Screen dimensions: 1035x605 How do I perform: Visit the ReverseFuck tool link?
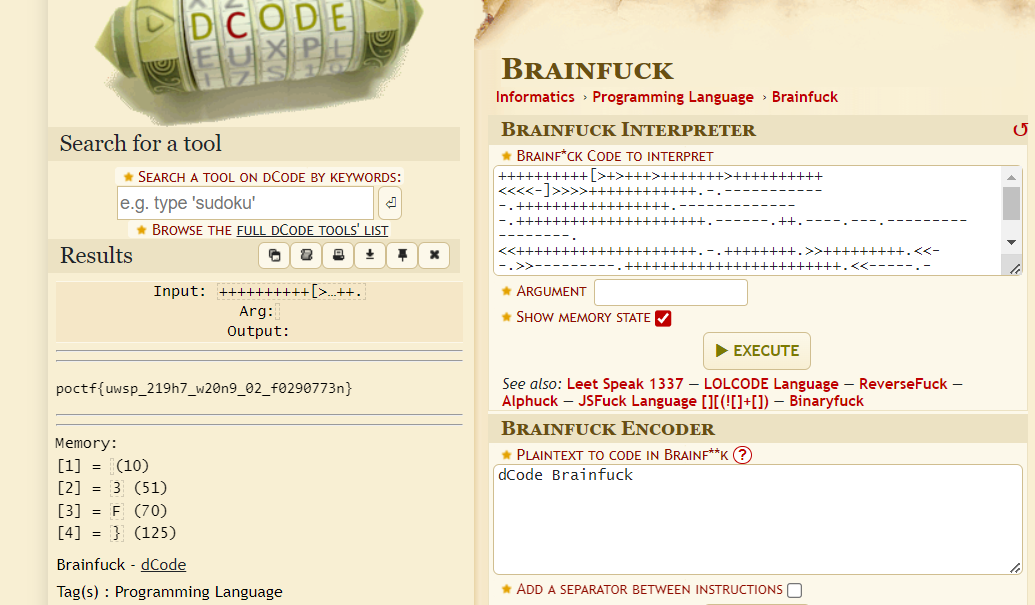click(x=903, y=384)
